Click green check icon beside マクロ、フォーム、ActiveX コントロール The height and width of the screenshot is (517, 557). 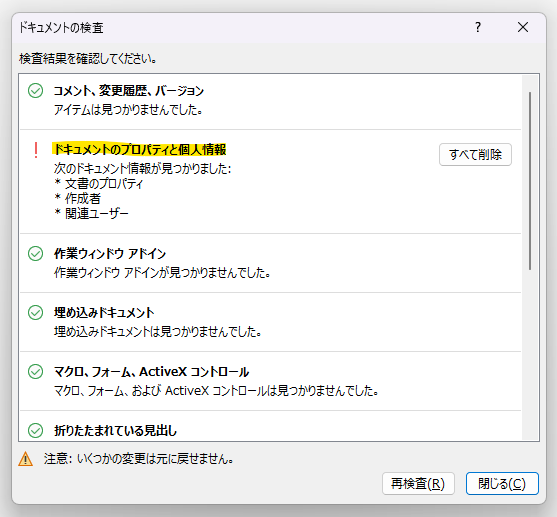[x=36, y=371]
